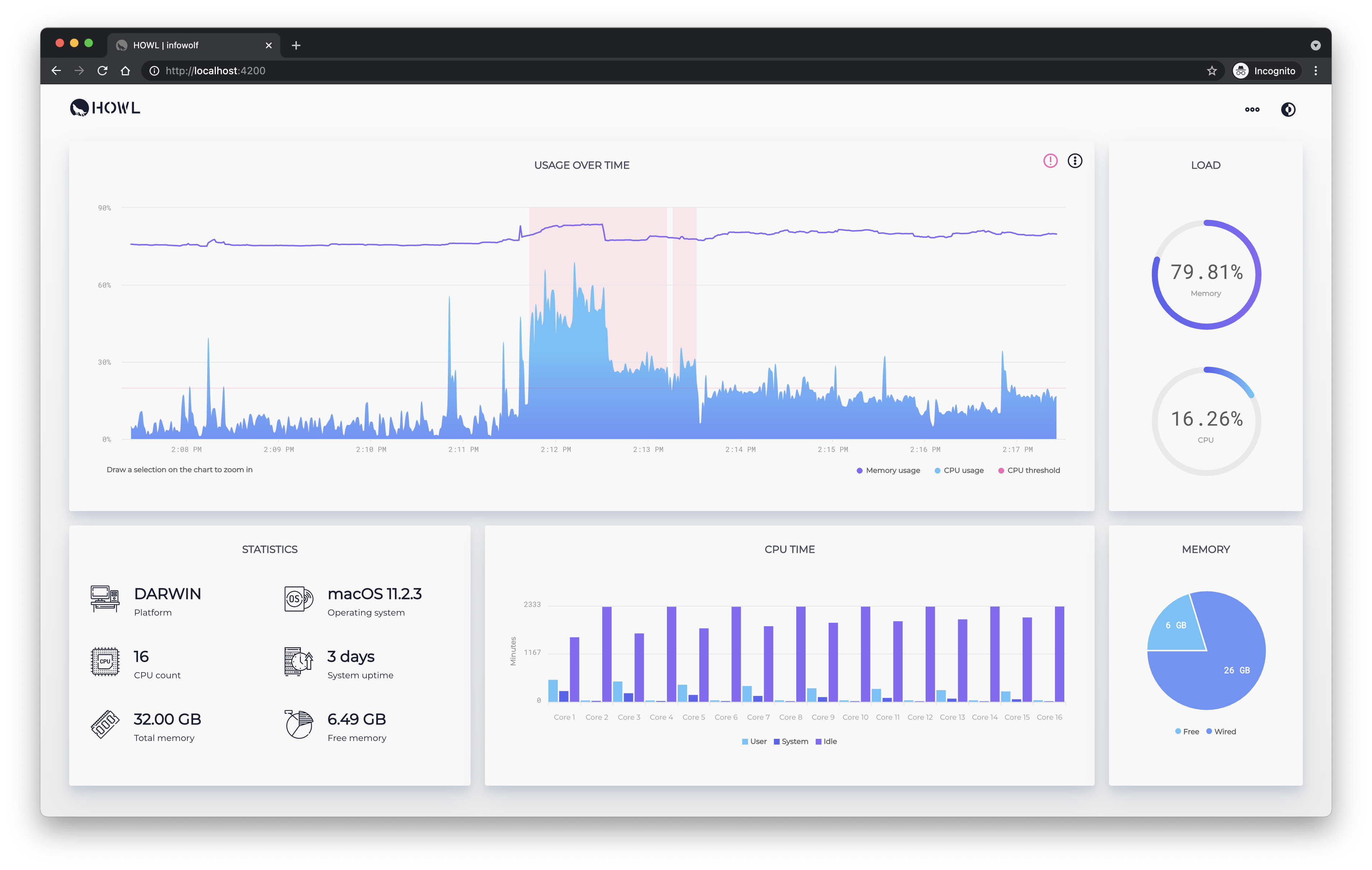Click the 3 days uptime value
Screen dimensions: 1372x870
coord(351,657)
